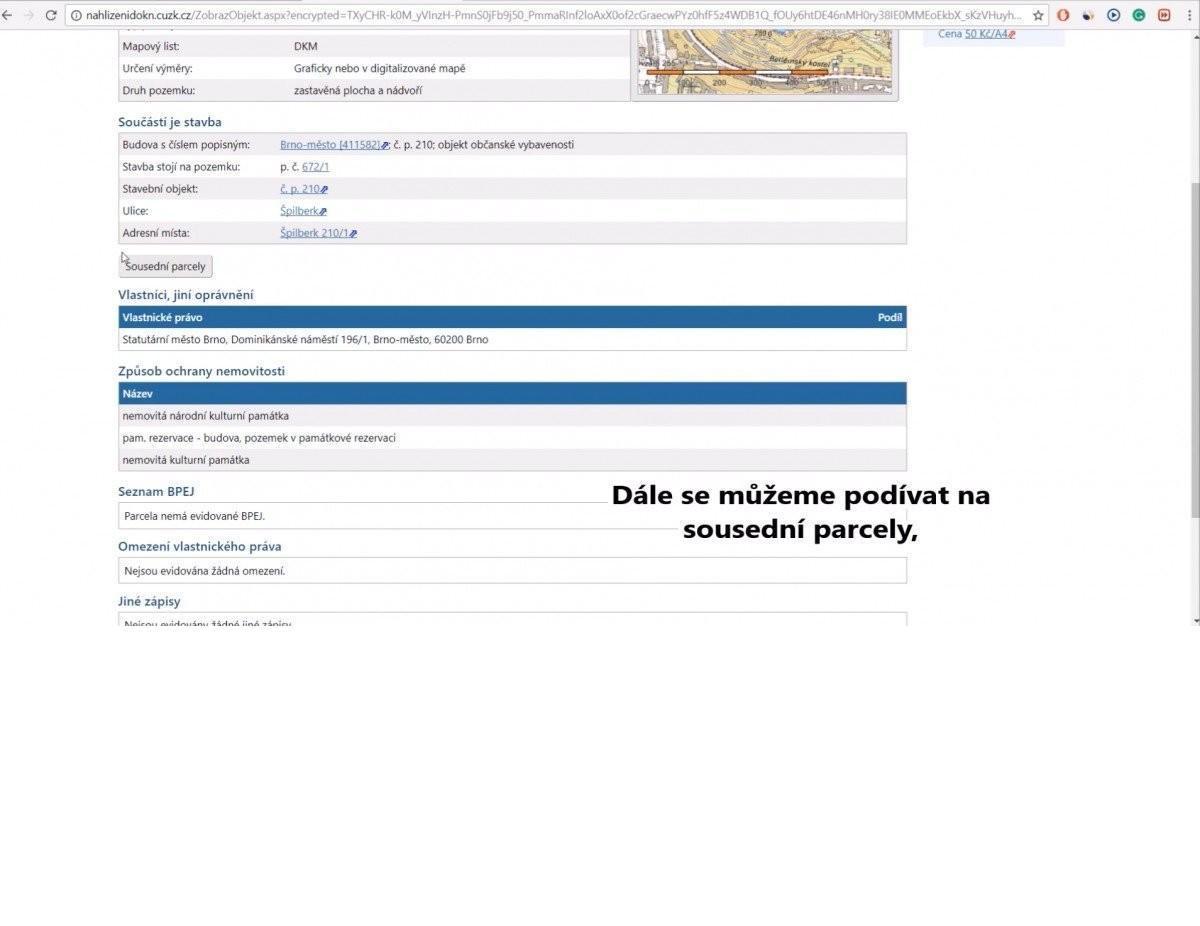Click the text Nejsou evidována žádná omezení
1200x926 pixels.
[205, 571]
